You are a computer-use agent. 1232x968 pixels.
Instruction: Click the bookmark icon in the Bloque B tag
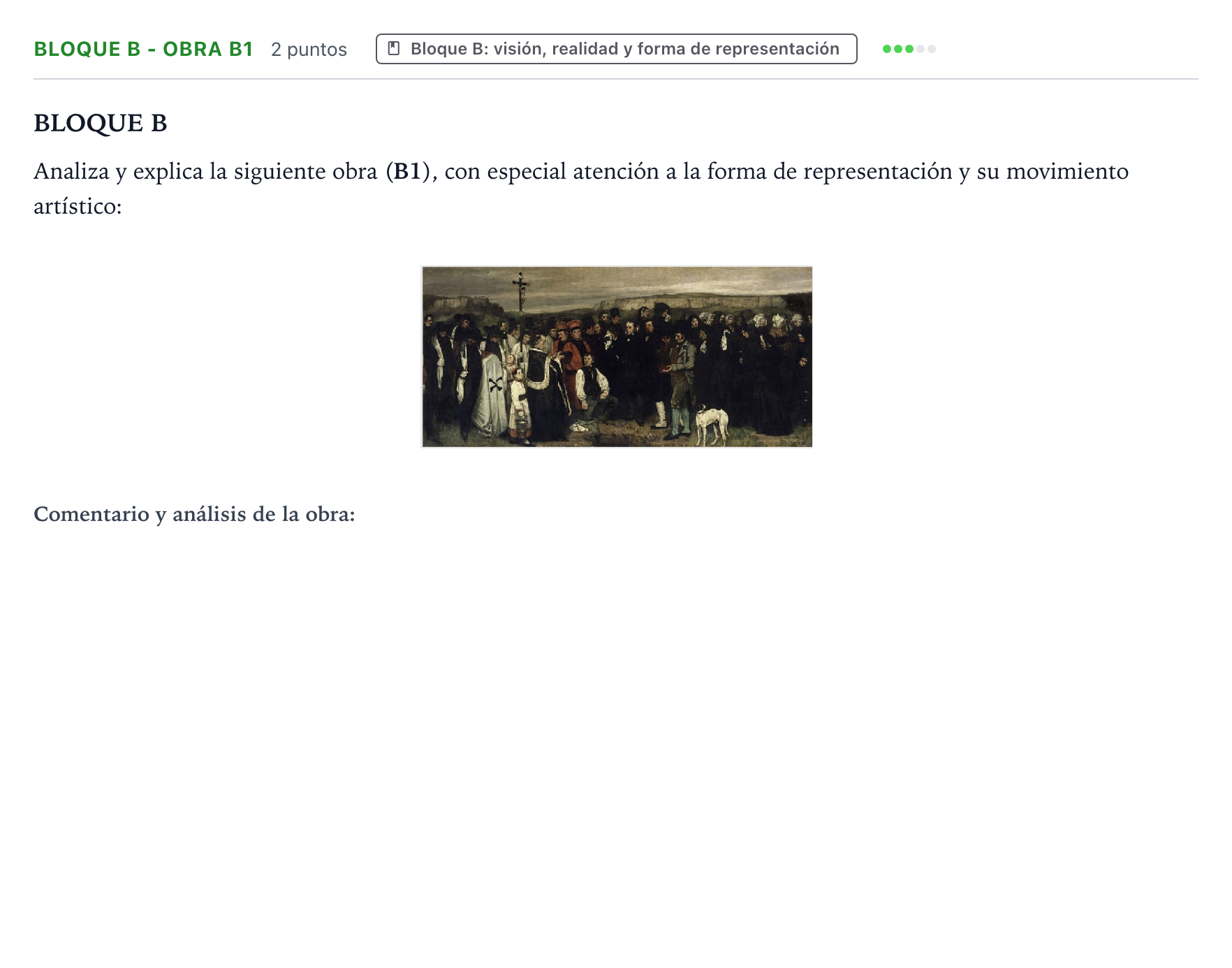(394, 49)
